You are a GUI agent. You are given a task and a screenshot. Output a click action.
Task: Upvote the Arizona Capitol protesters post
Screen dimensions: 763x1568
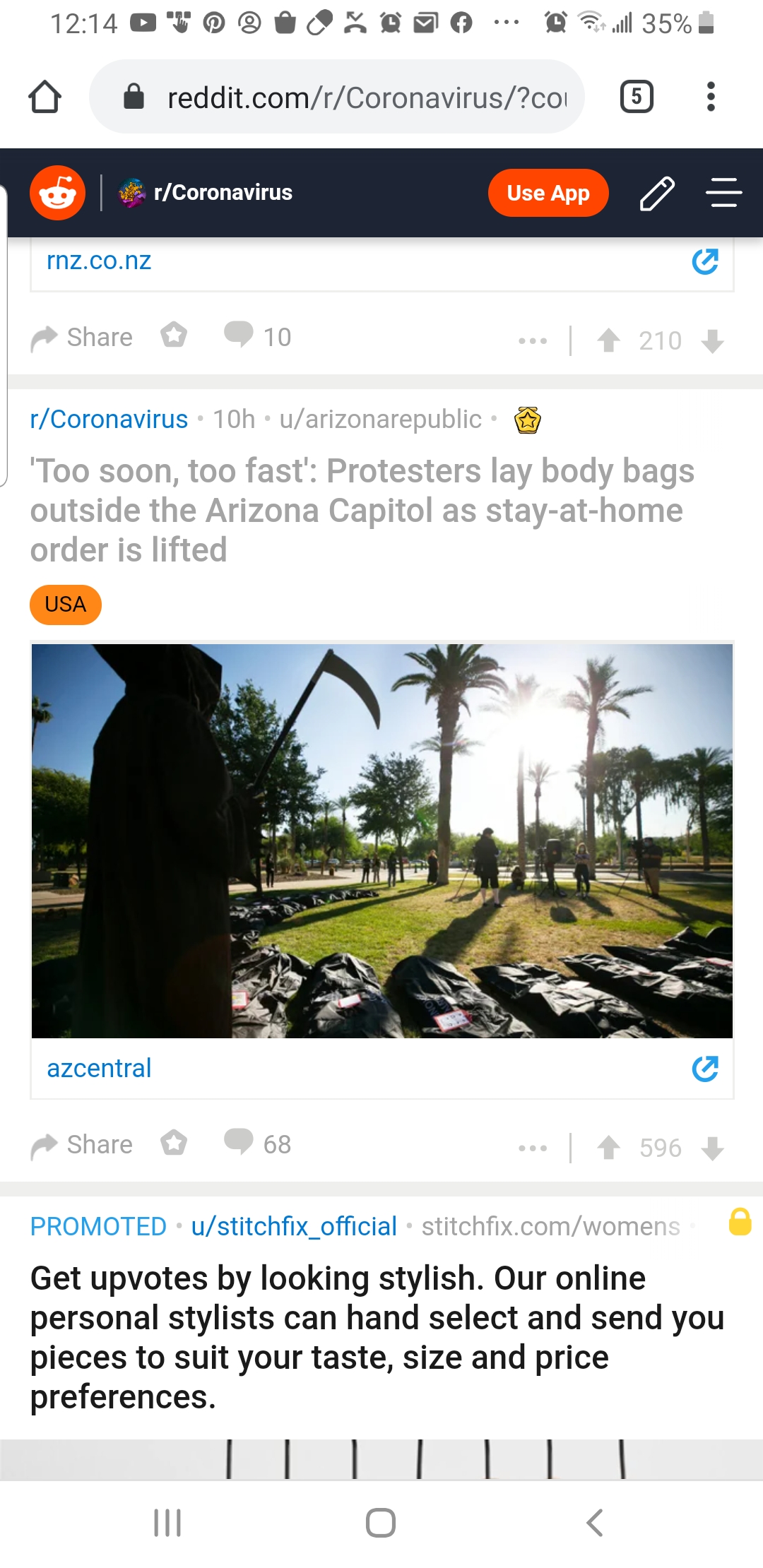(x=608, y=1148)
